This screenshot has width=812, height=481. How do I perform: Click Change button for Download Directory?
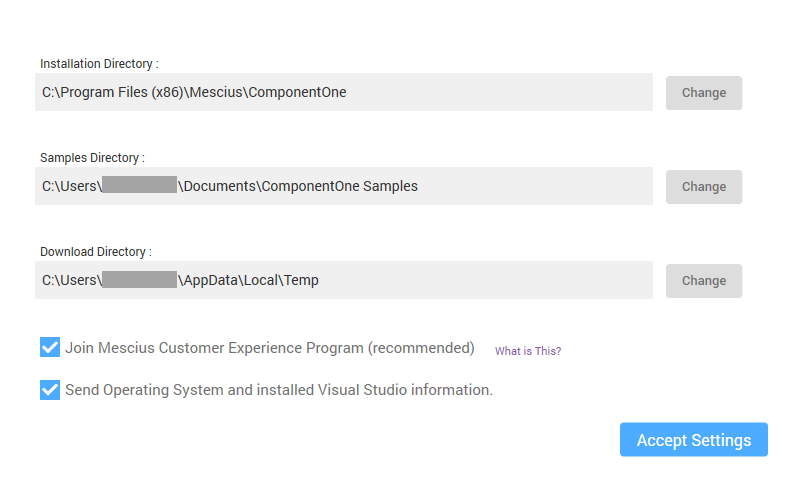pos(703,281)
